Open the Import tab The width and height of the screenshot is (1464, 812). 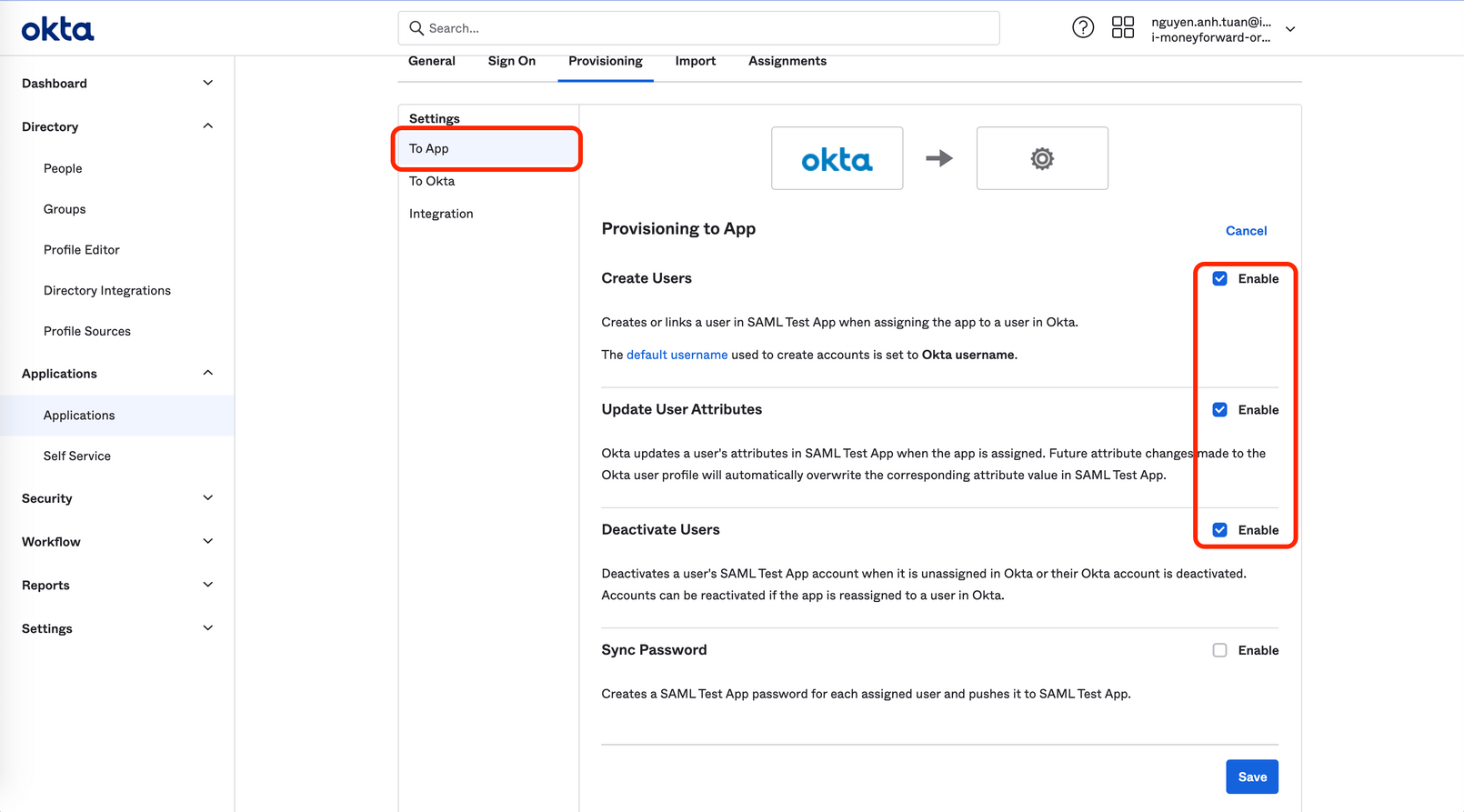tap(696, 61)
